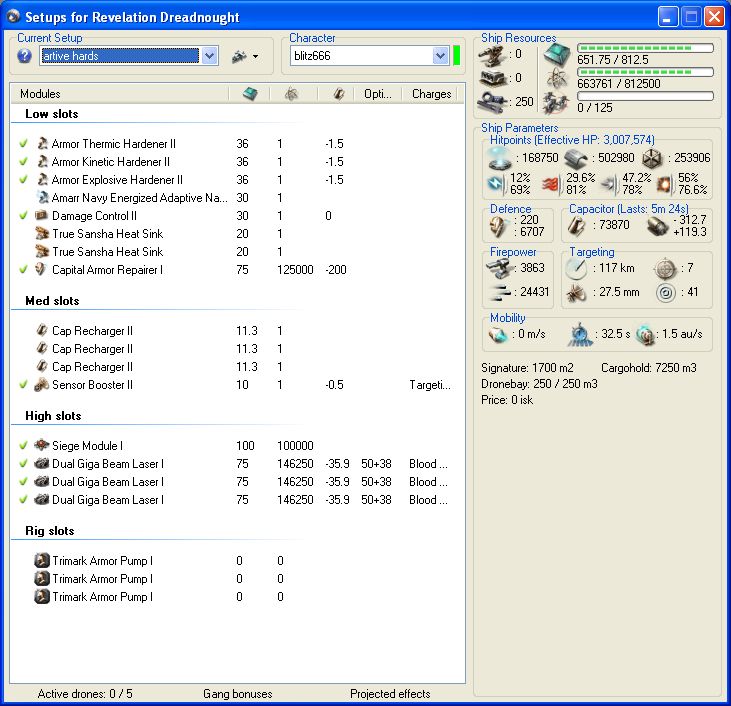731x706 pixels.
Task: Click the thermal resistance icon
Action: click(551, 184)
